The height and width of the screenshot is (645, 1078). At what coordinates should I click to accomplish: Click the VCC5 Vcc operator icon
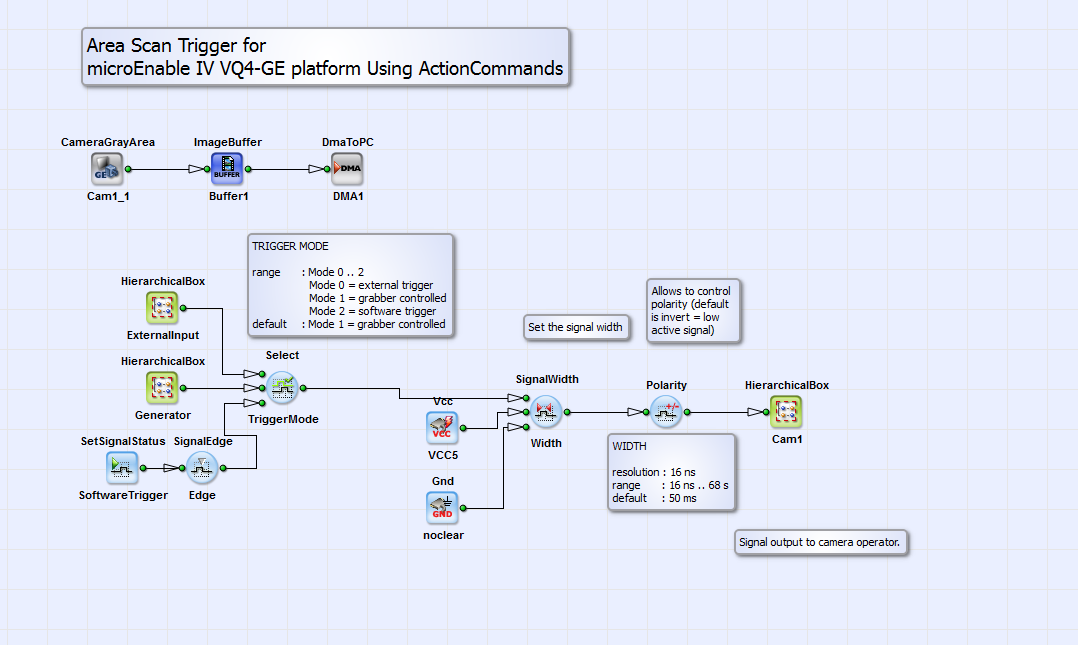pos(442,428)
